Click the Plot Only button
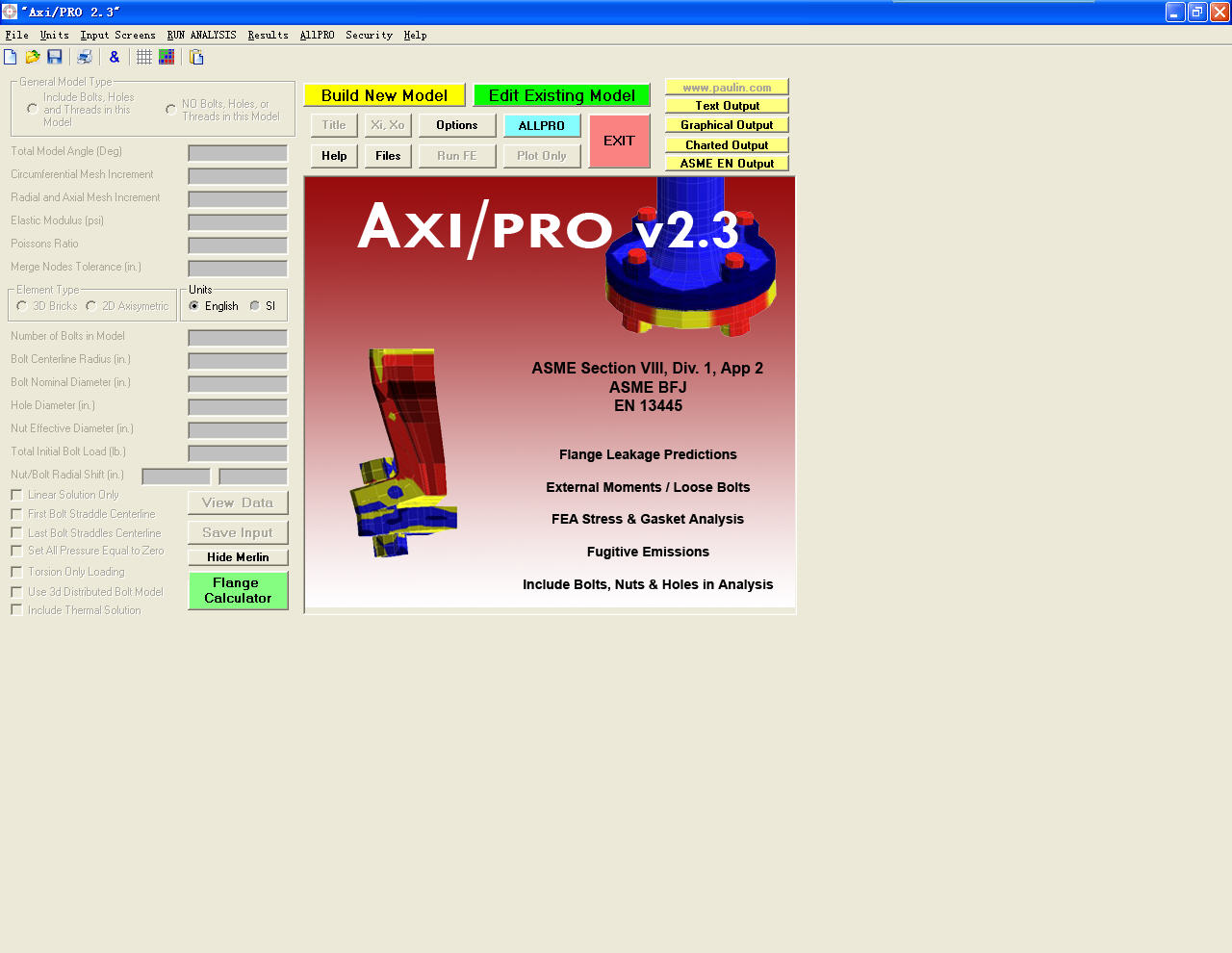Viewport: 1232px width, 953px height. tap(542, 156)
